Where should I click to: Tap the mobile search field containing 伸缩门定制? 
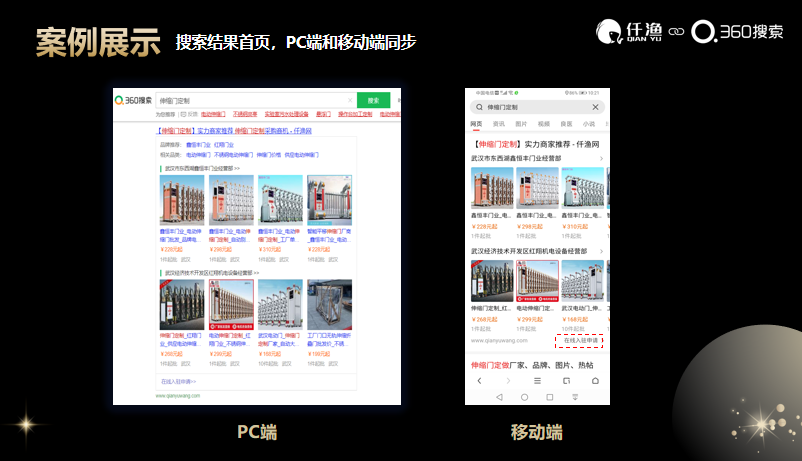(x=537, y=107)
